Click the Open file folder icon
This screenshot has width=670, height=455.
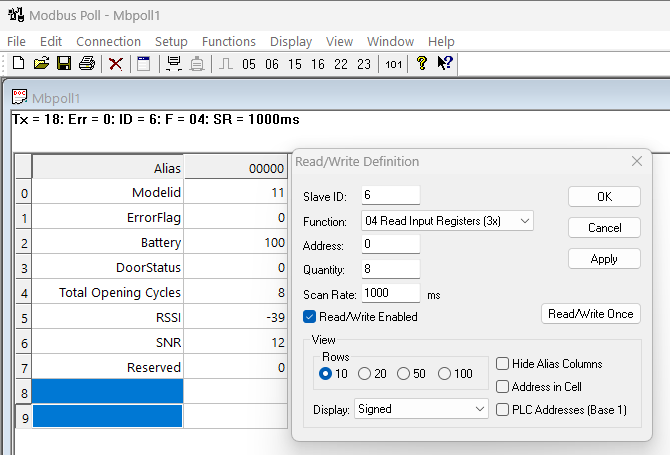coord(41,63)
